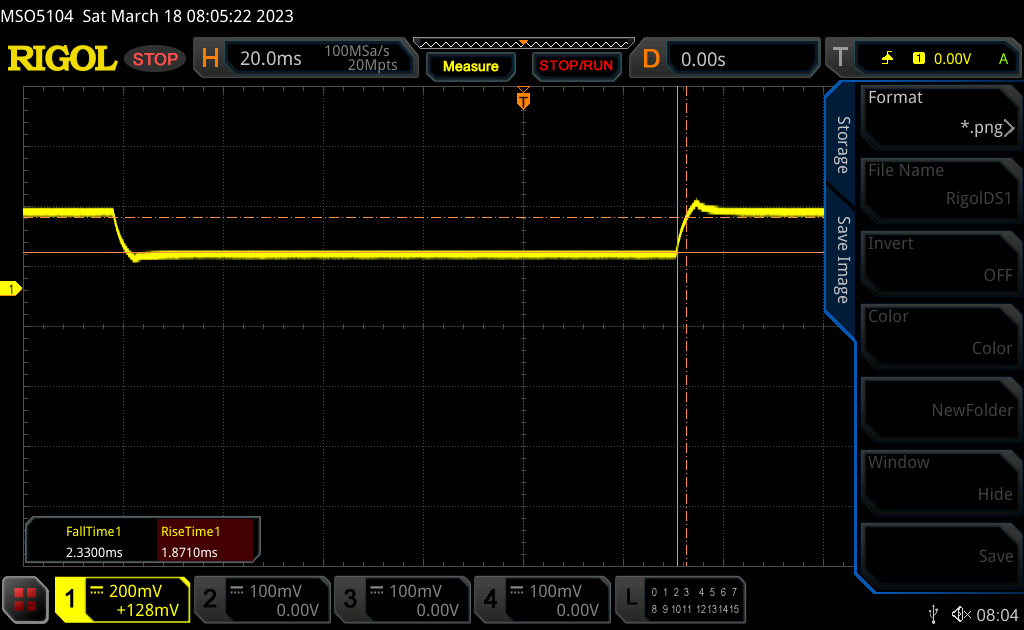The image size is (1024, 630).
Task: Click the waveform memory position bar
Action: click(x=523, y=43)
